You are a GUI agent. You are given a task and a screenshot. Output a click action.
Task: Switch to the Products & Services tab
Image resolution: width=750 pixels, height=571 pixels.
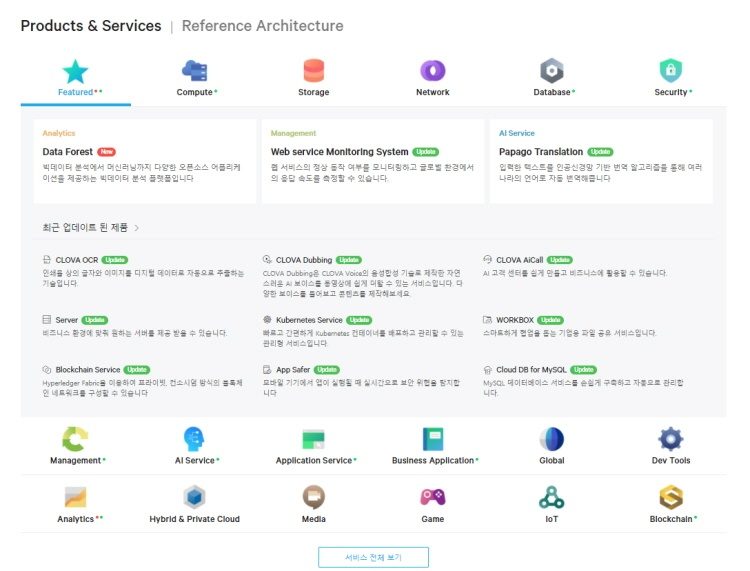coord(91,26)
